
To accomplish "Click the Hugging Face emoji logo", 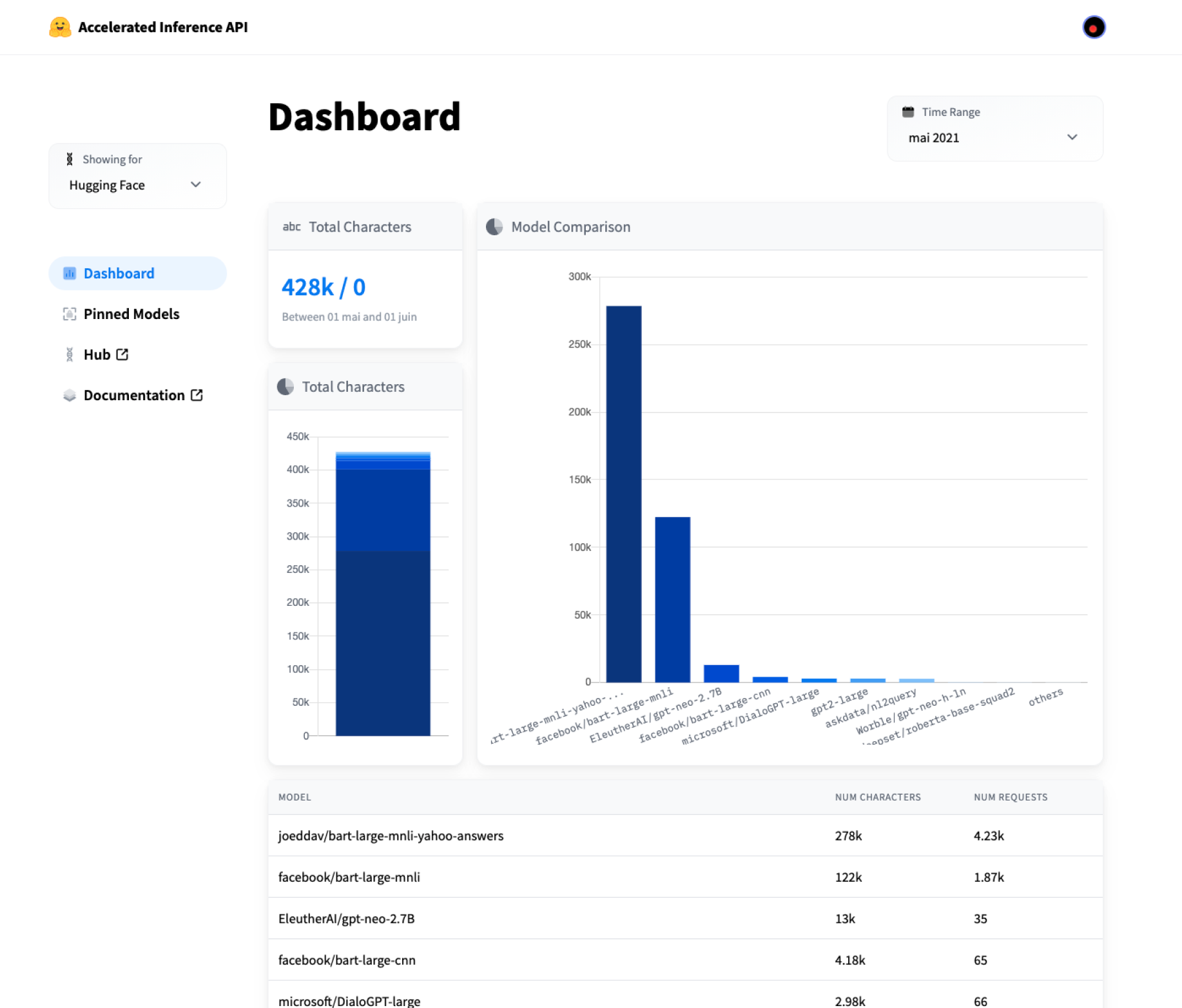I will coord(60,27).
